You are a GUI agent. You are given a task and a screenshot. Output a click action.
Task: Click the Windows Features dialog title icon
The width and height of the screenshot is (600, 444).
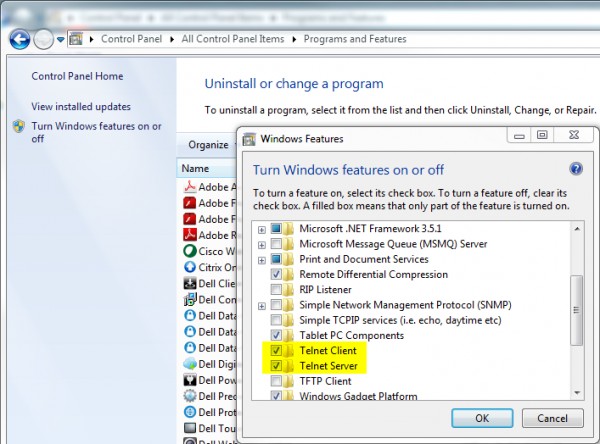(x=249, y=139)
